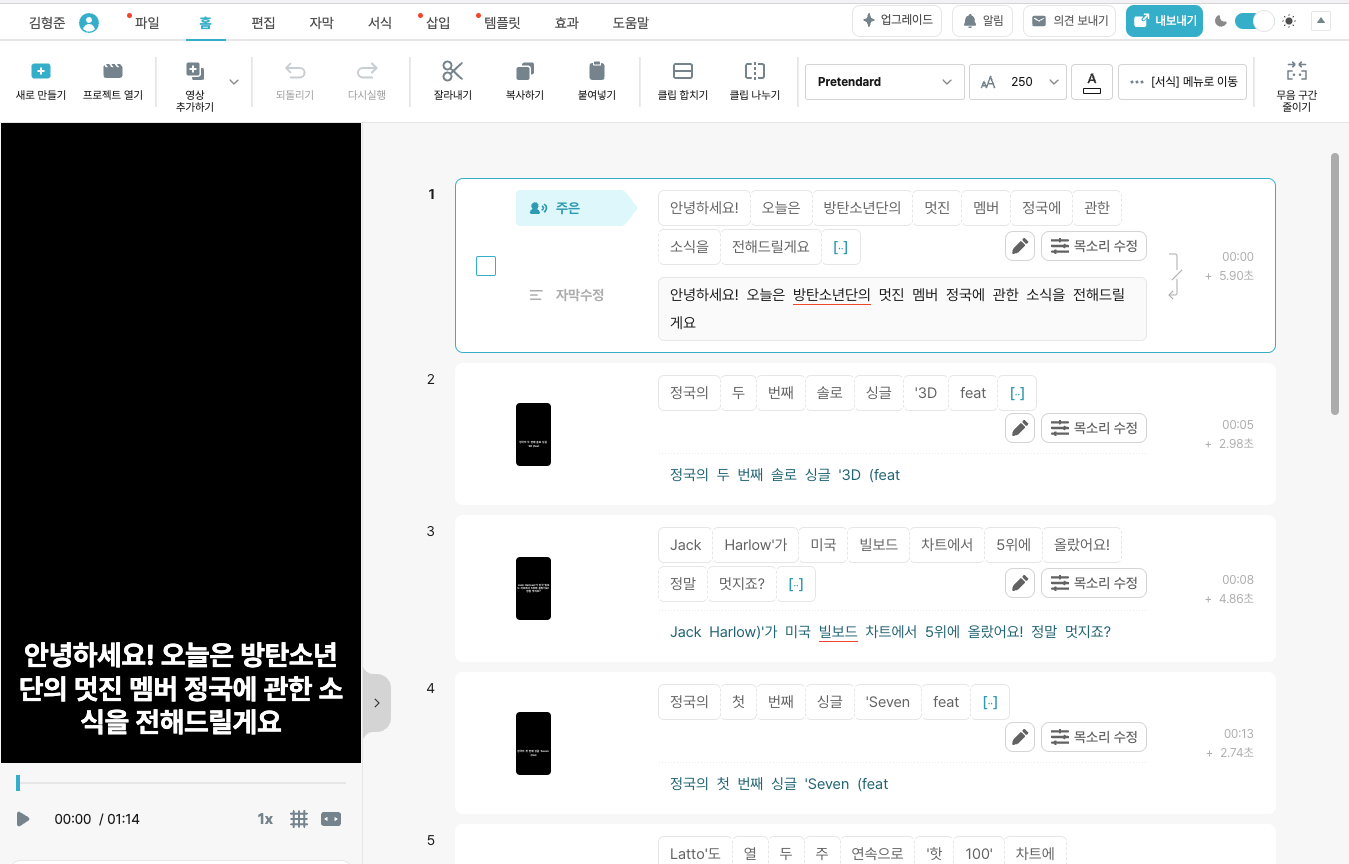The image size is (1349, 864).
Task: Select clip 4 thumbnail
Action: click(x=533, y=743)
